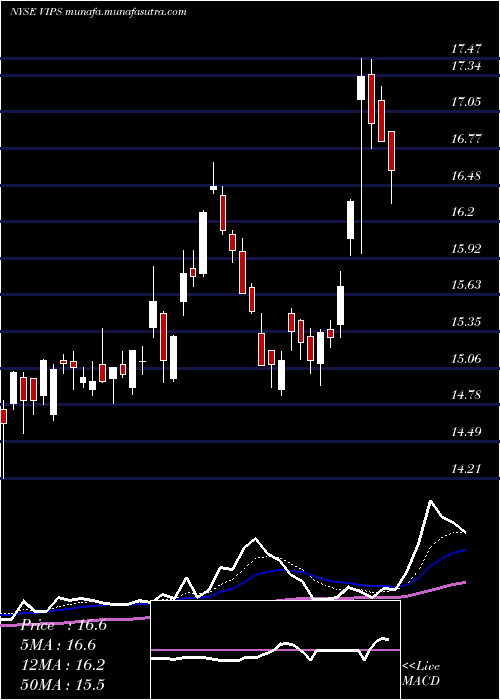The image size is (500, 700).
Task: Click inside the Live MACD inset chart
Action: point(275,650)
